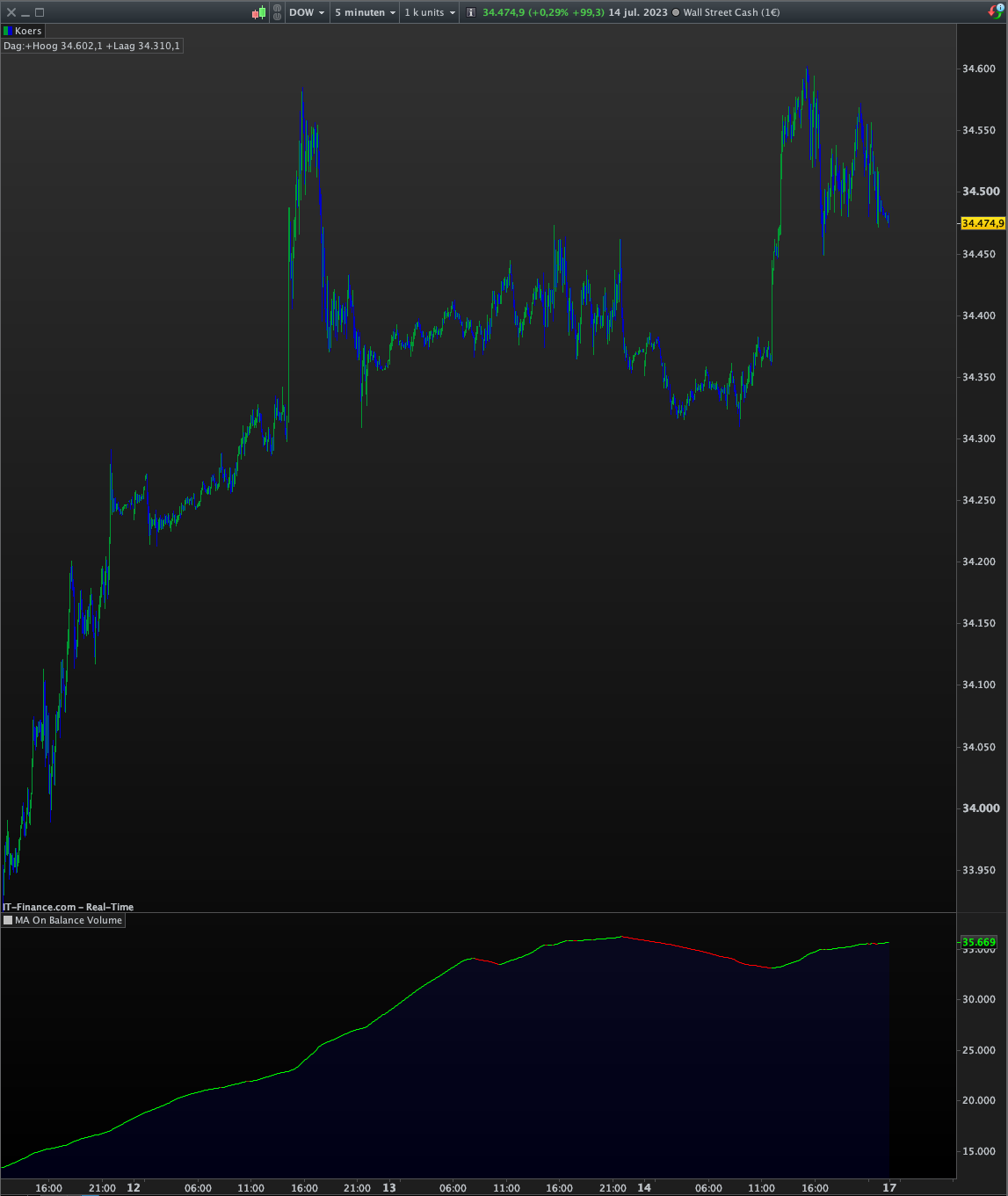Viewport: 1008px width, 1196px height.
Task: Click the green 35.669 indicator value tag
Action: click(x=979, y=942)
